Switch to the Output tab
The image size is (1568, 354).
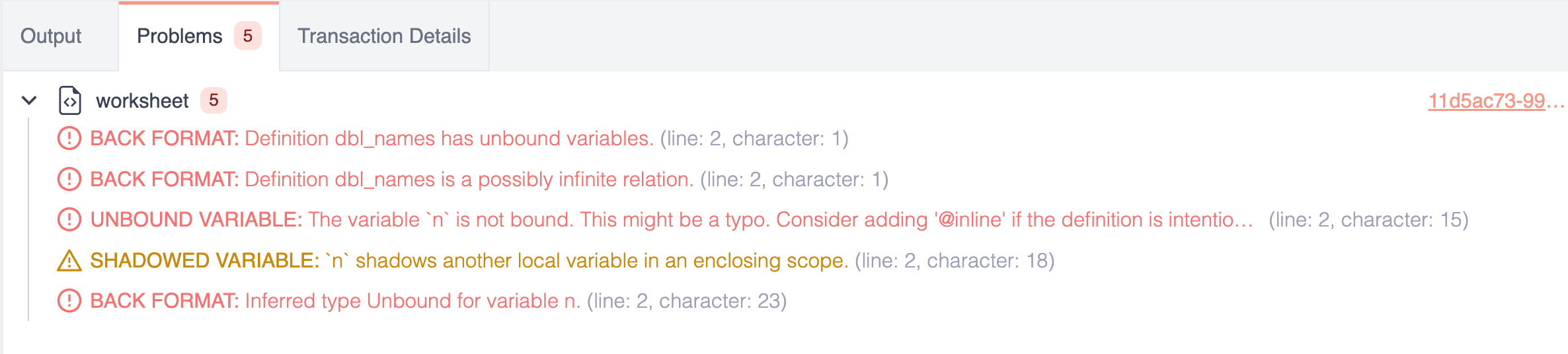pos(51,36)
